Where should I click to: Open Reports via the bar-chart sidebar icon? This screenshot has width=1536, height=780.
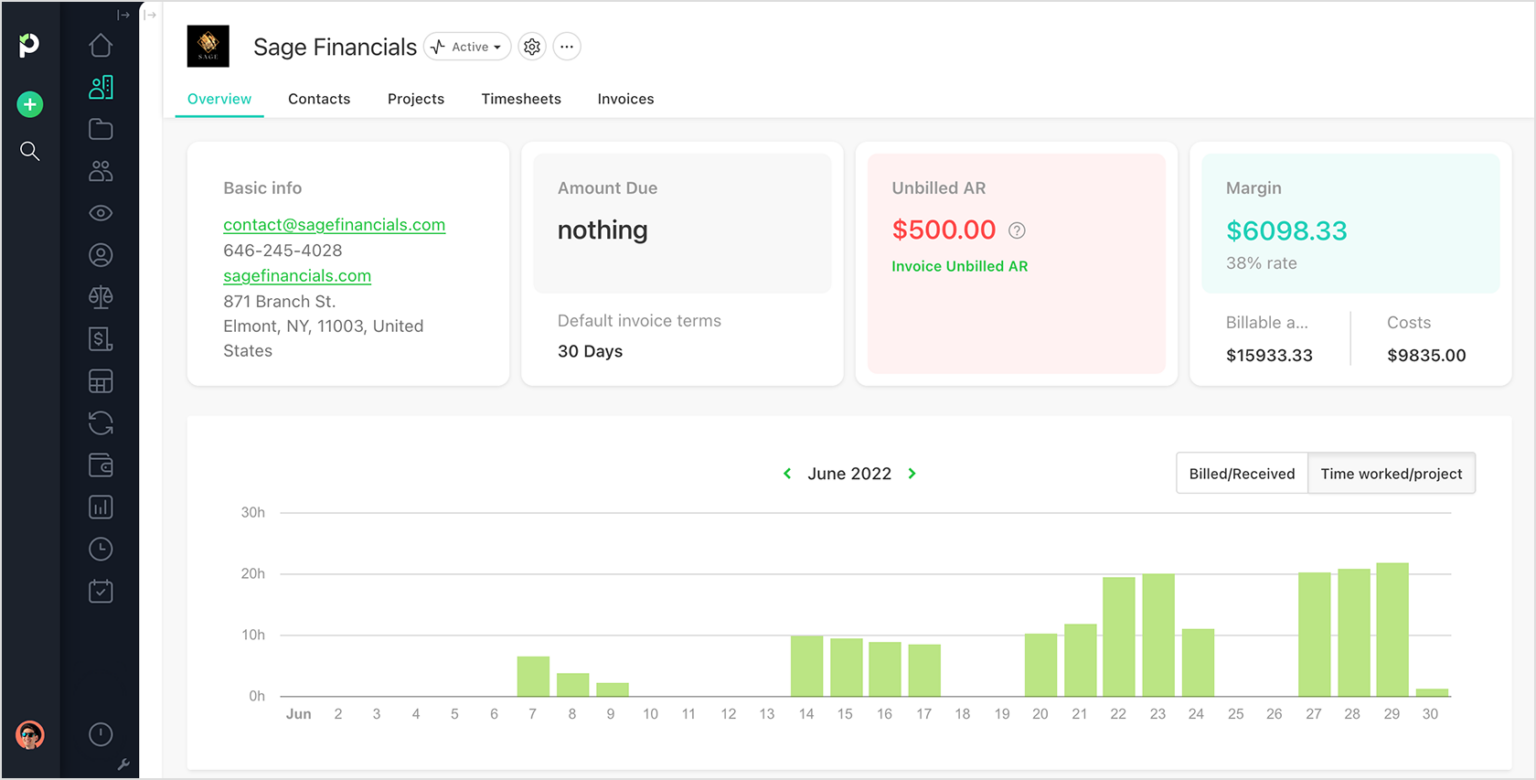[100, 507]
